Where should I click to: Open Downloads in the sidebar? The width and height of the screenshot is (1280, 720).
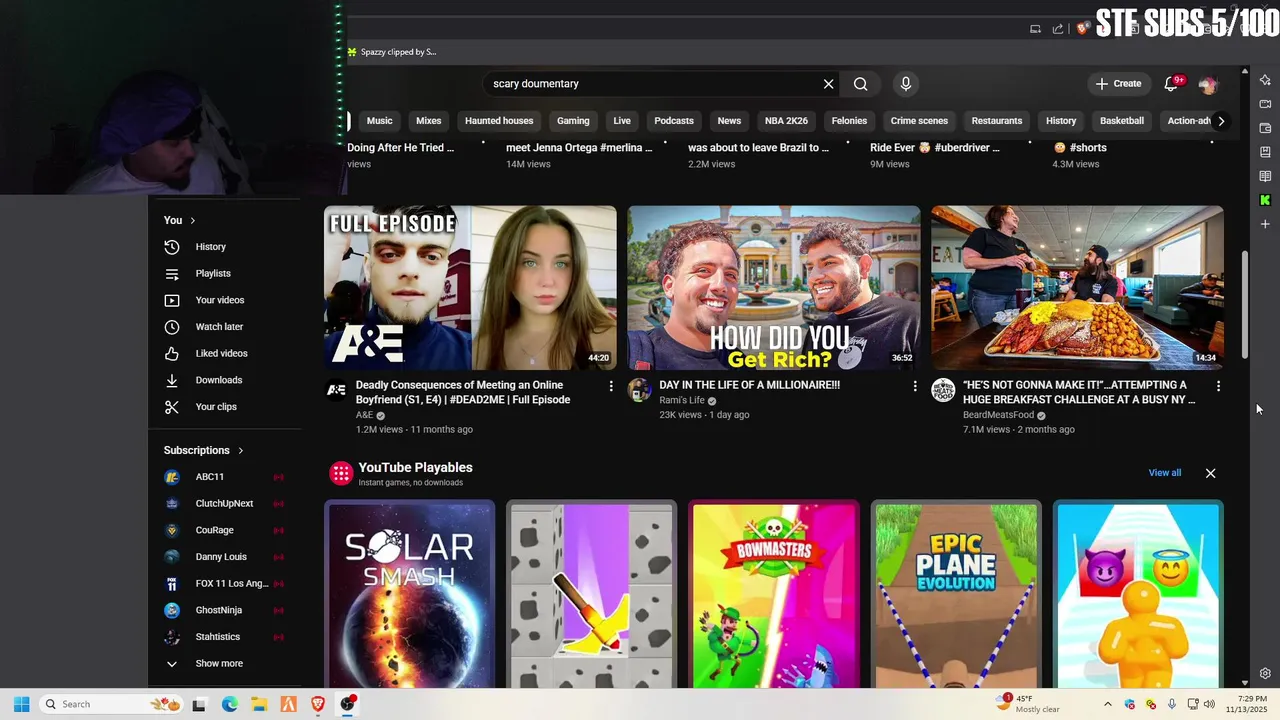click(x=225, y=380)
